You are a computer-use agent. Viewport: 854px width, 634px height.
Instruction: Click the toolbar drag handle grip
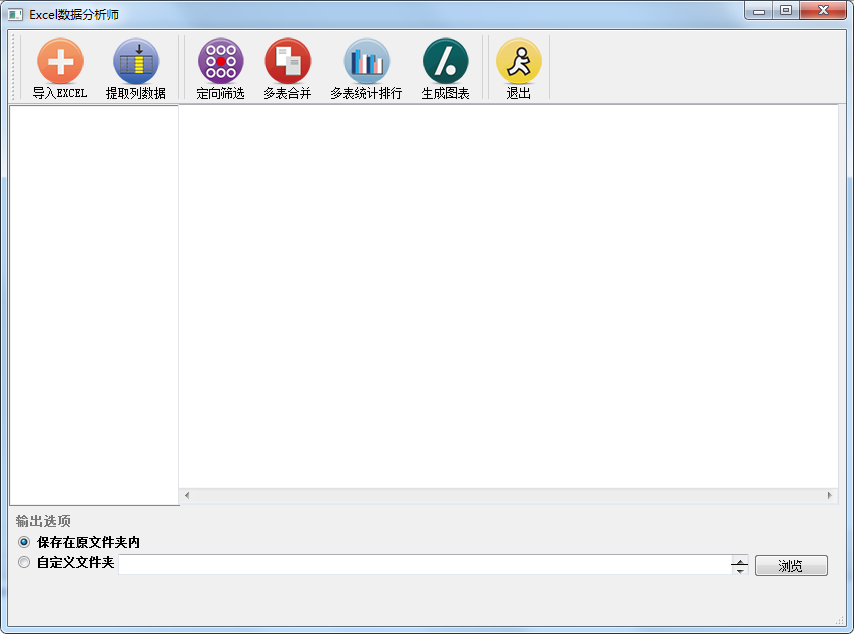(14, 67)
